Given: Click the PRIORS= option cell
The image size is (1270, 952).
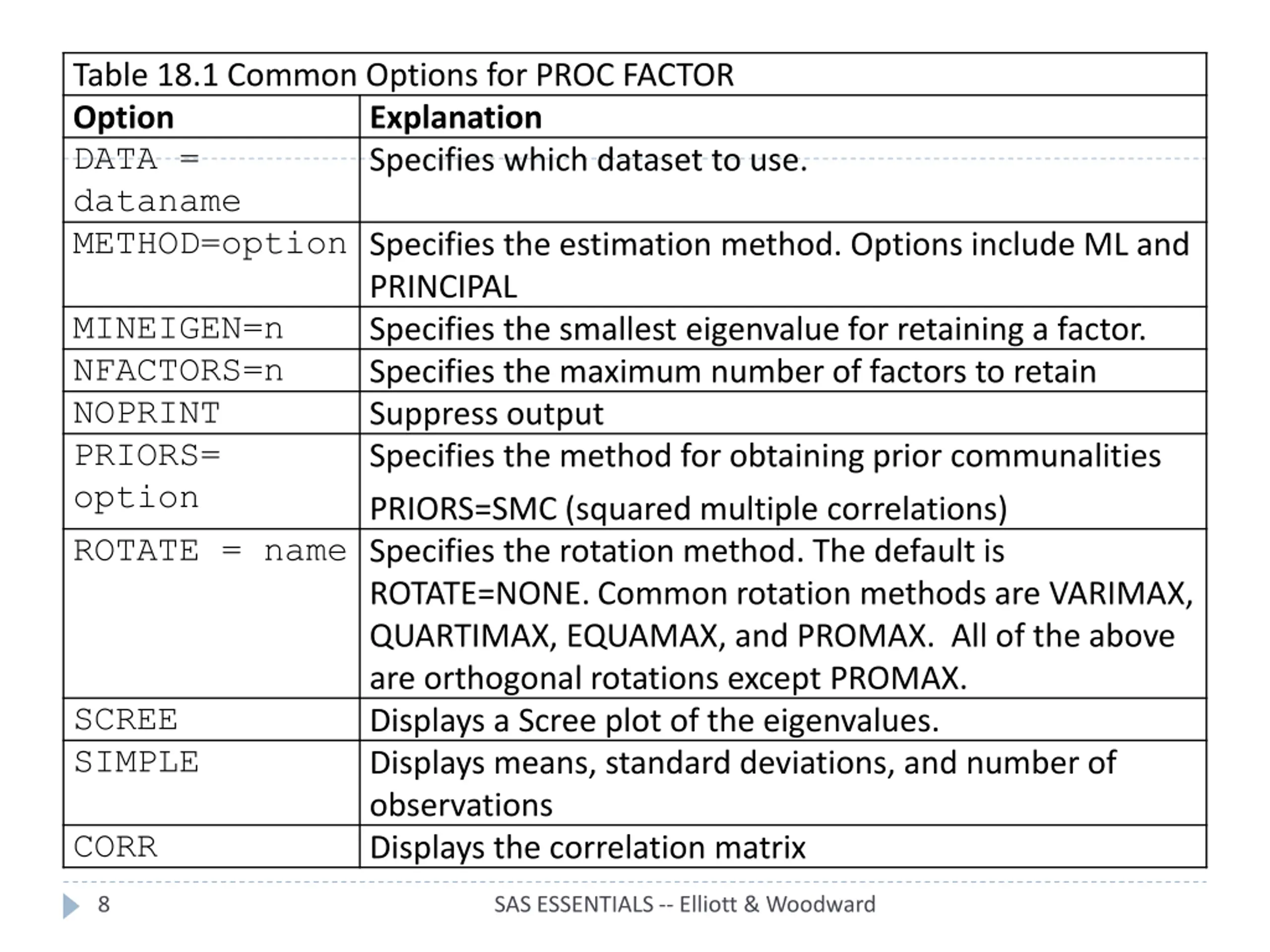Looking at the screenshot, I should [211, 481].
